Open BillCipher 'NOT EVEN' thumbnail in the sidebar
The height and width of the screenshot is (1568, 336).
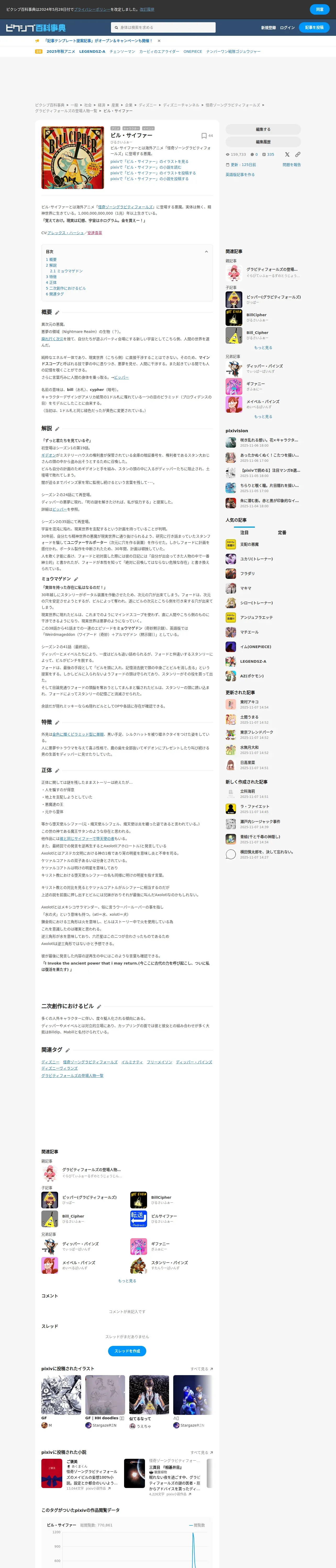[x=234, y=317]
